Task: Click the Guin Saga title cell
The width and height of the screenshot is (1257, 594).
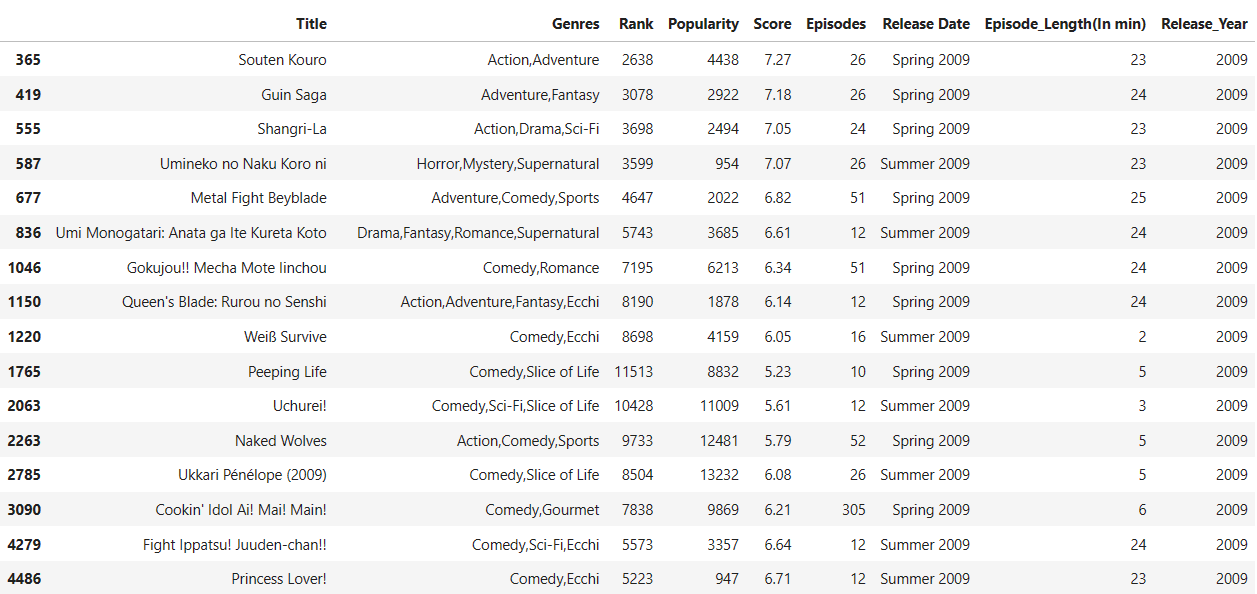Action: point(293,95)
